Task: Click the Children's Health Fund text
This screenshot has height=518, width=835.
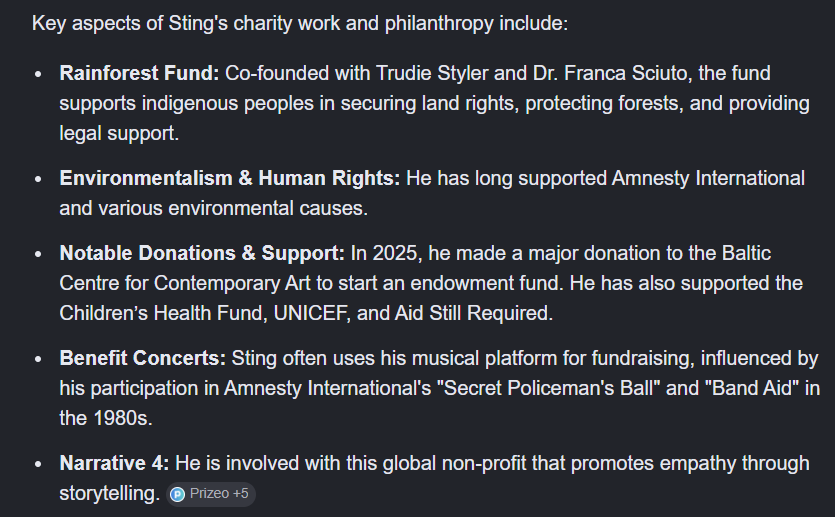Action: tap(161, 314)
